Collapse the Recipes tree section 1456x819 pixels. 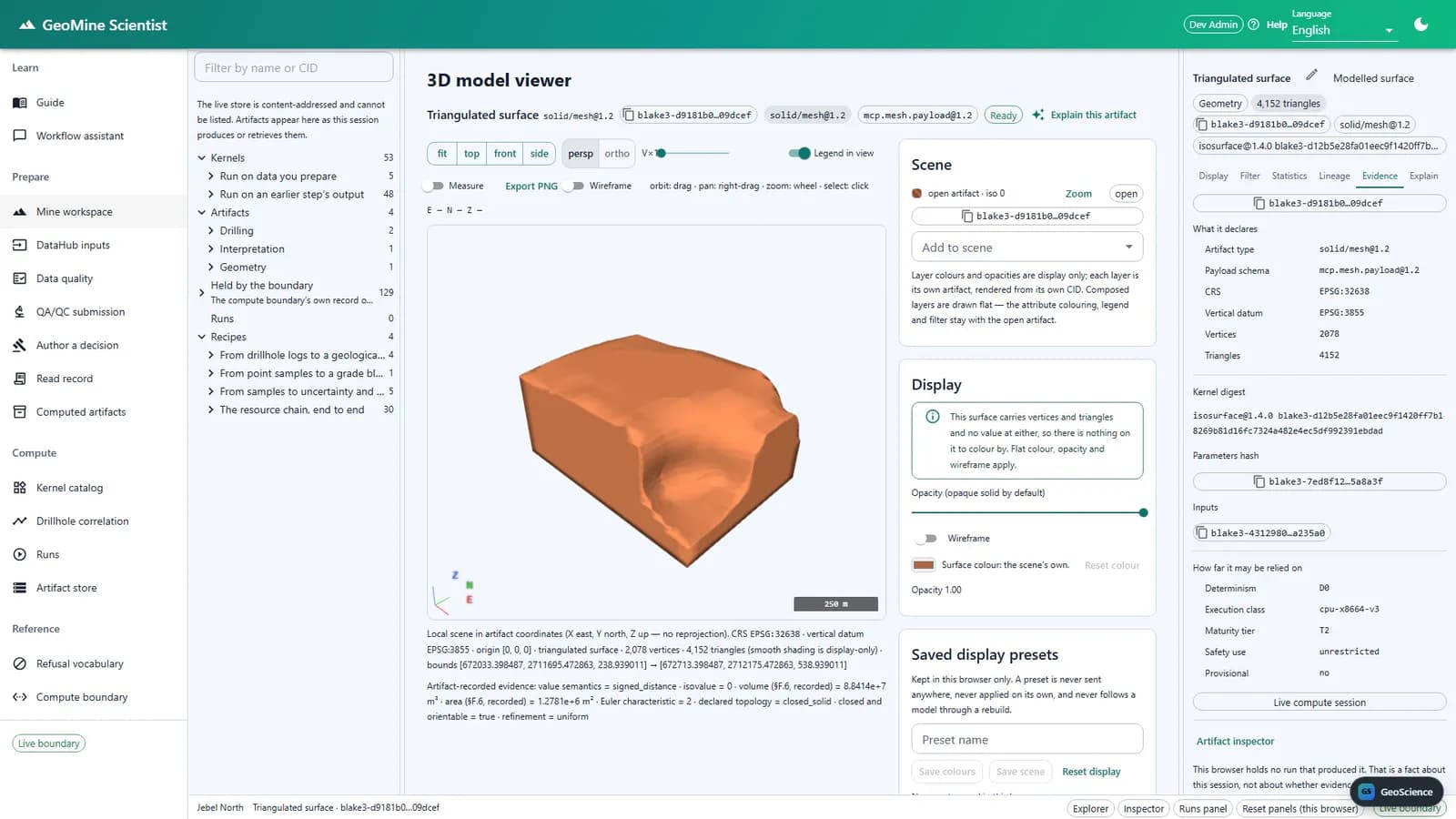202,337
